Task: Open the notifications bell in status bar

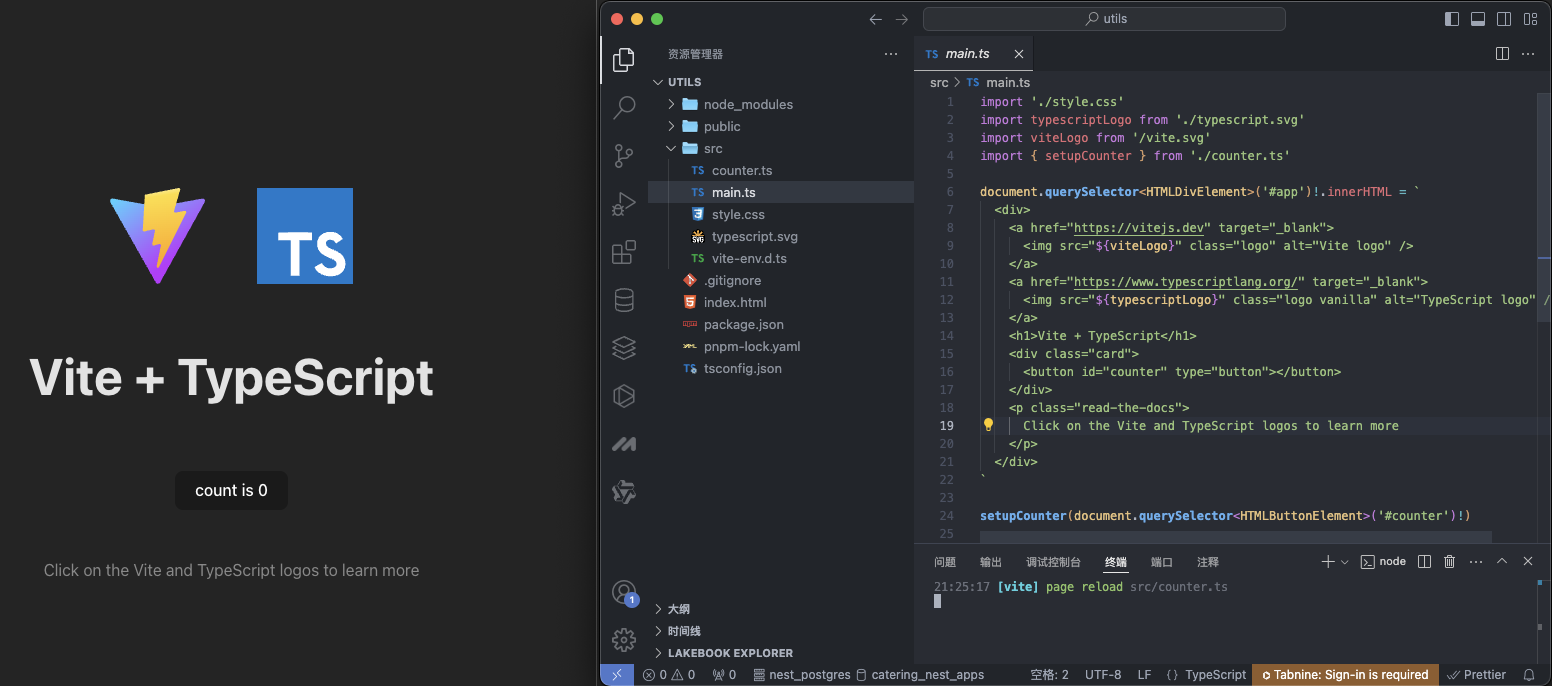Action: tap(1529, 675)
